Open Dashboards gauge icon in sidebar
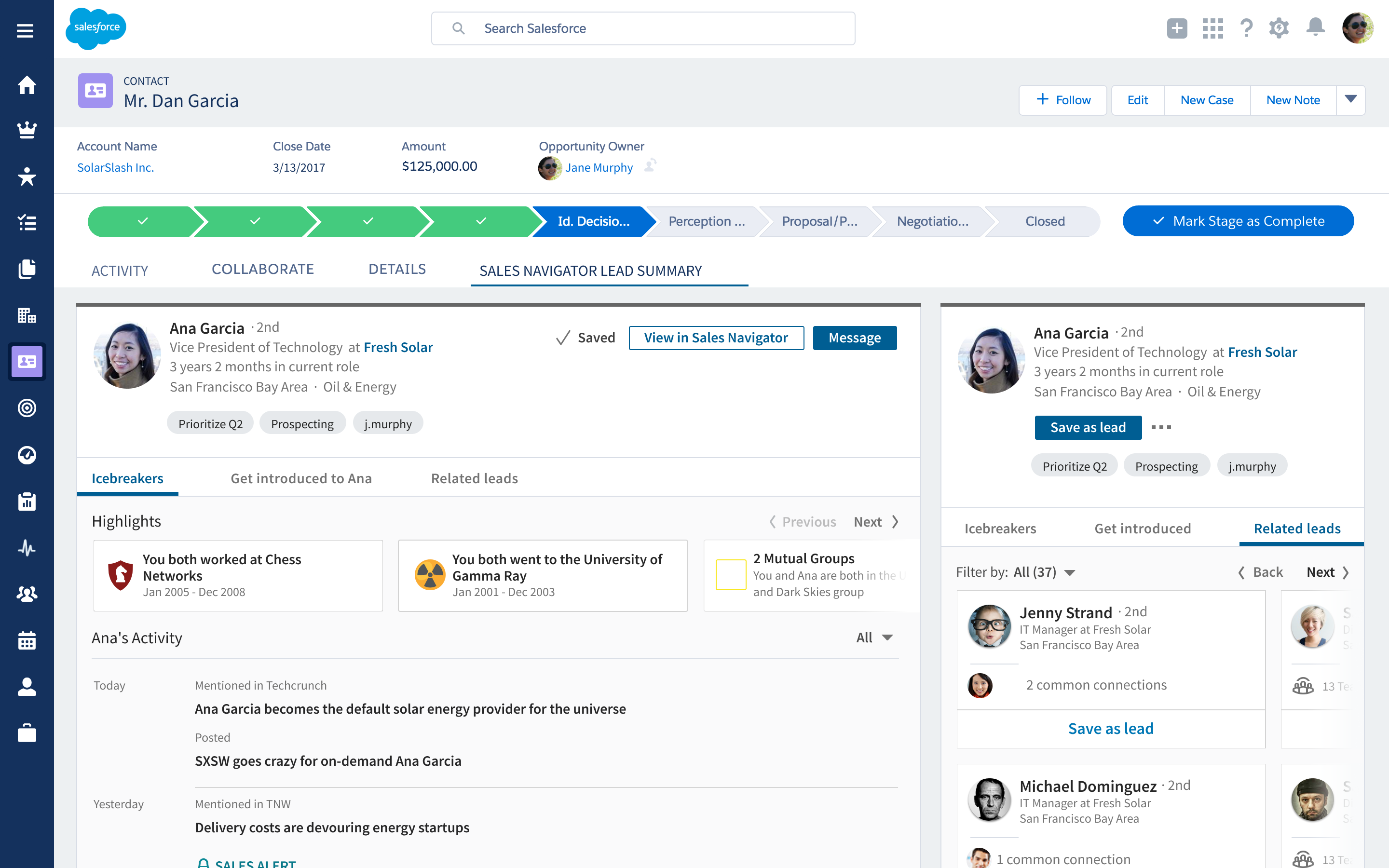 pyautogui.click(x=27, y=455)
